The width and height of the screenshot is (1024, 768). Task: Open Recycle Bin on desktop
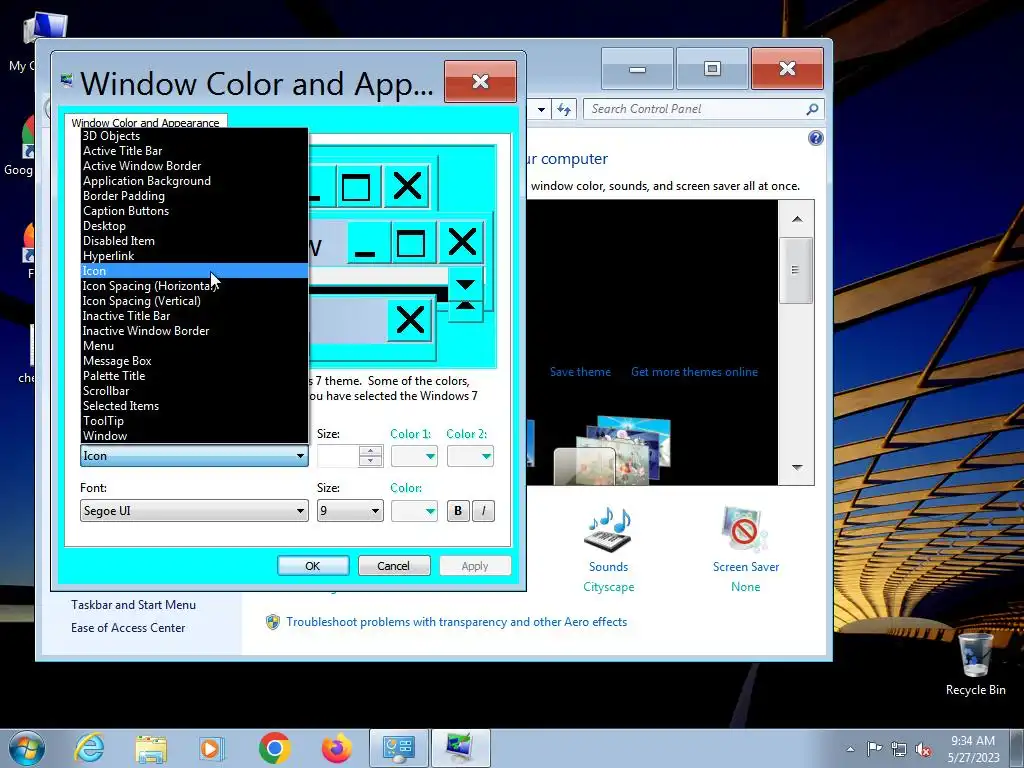click(x=975, y=664)
